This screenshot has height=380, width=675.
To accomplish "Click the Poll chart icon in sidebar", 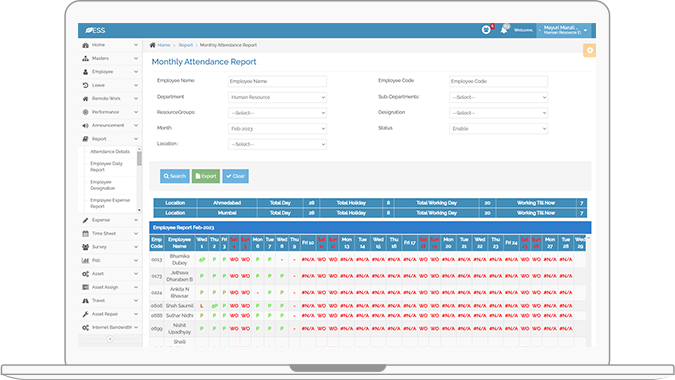I will (85, 260).
